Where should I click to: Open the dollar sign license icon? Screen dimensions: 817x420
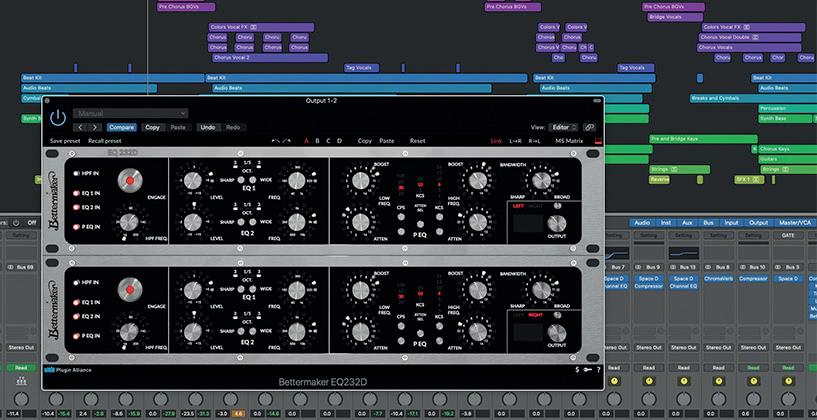click(x=576, y=369)
